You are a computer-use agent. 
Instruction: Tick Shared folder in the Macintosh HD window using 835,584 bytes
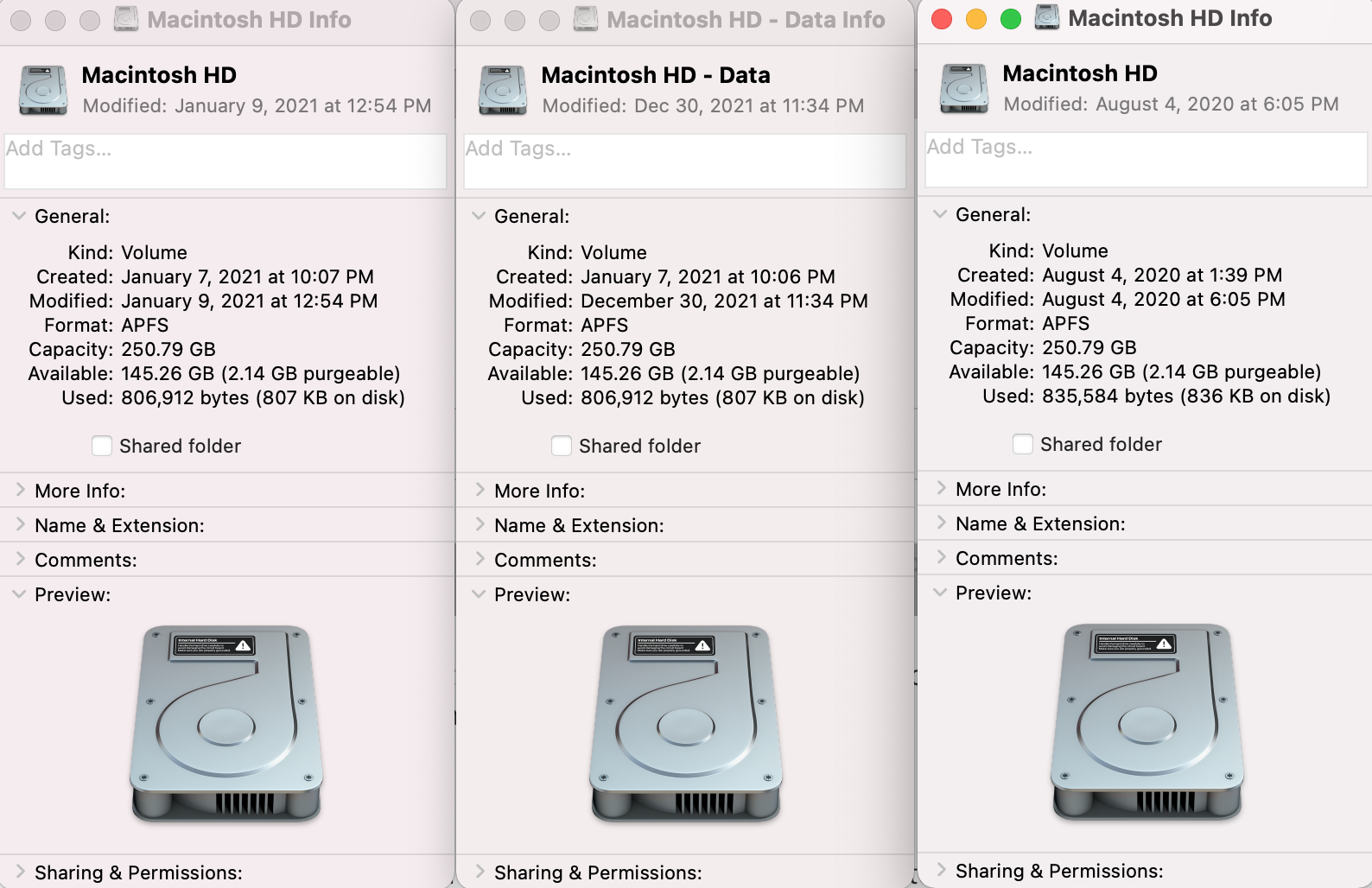[x=1023, y=444]
